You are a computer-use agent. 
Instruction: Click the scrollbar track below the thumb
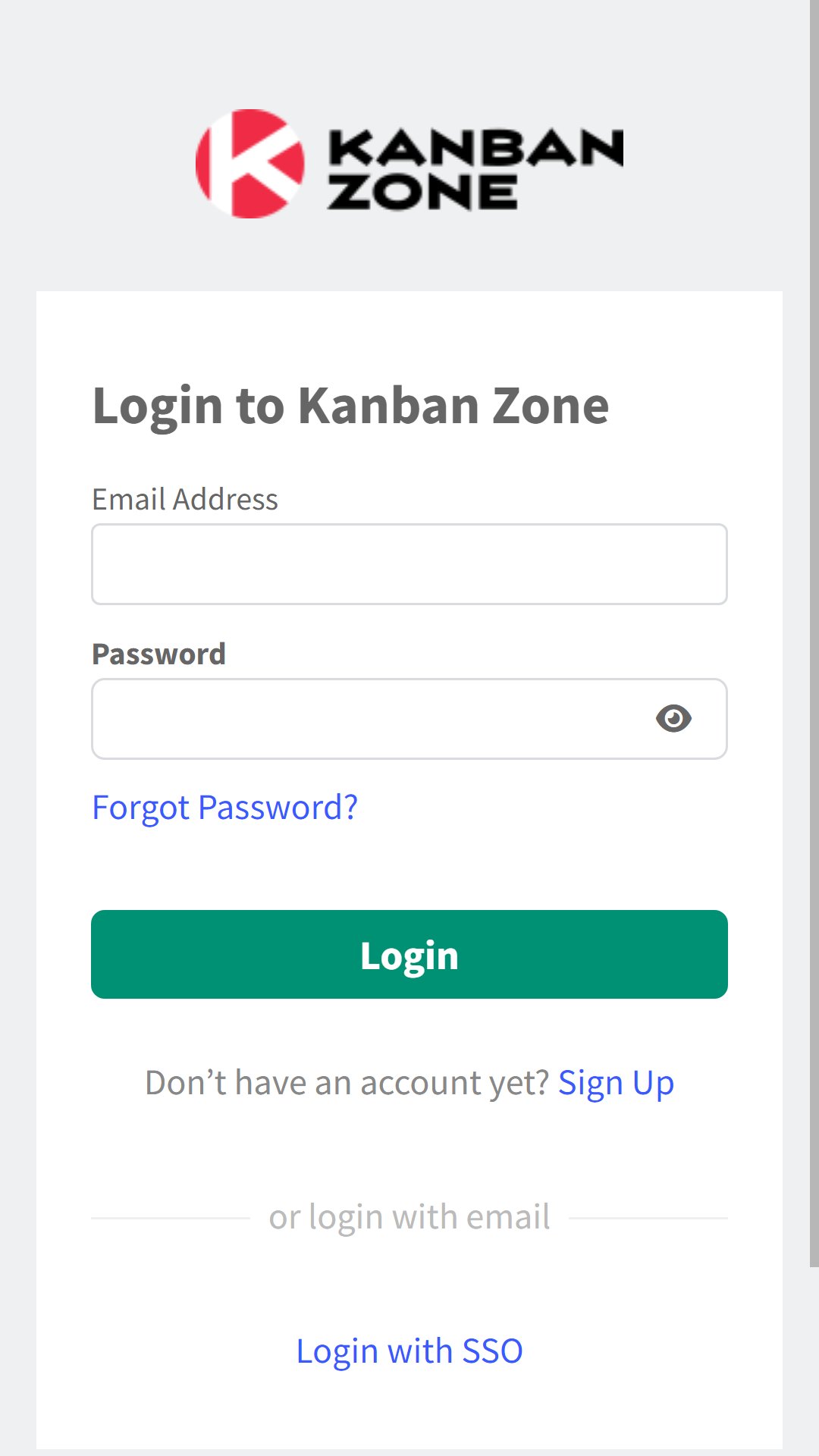pyautogui.click(x=814, y=1361)
